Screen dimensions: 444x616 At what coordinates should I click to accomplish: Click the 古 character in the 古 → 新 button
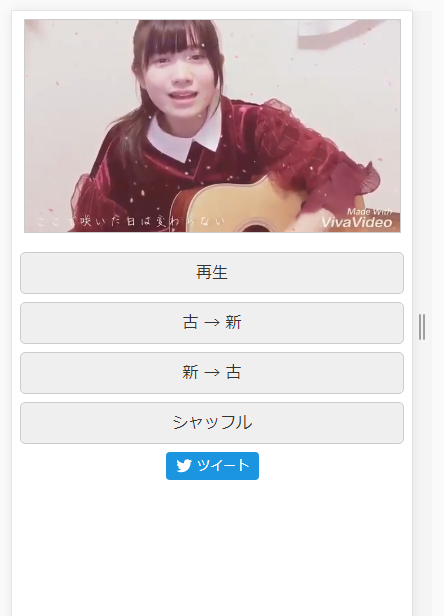click(190, 322)
